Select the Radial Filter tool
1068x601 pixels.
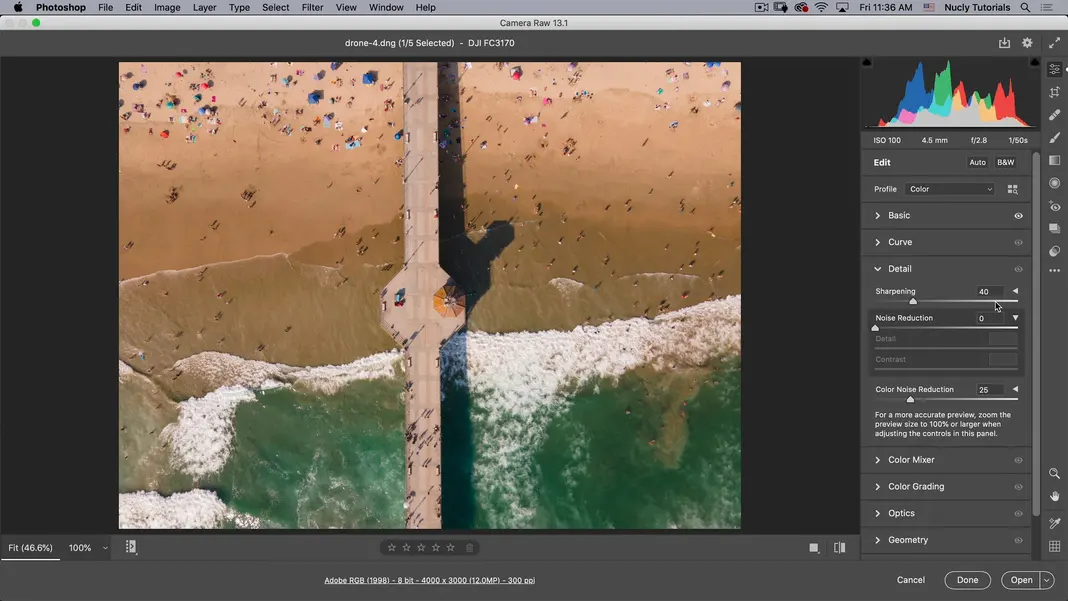(x=1054, y=183)
